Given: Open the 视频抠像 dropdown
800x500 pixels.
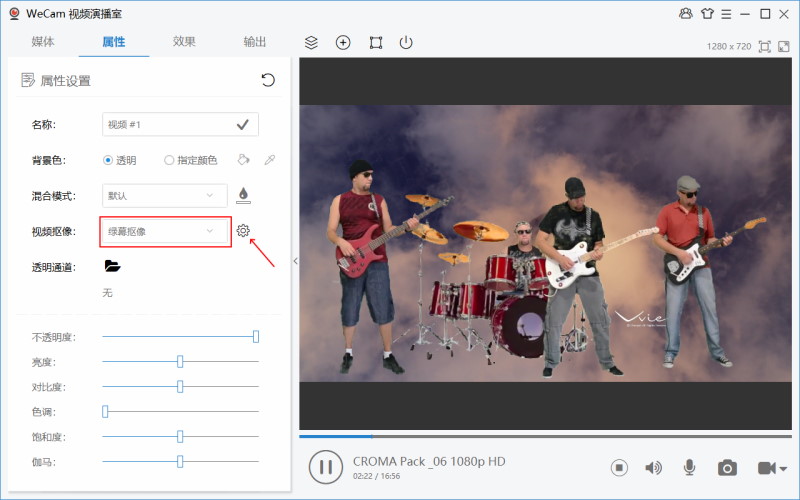Looking at the screenshot, I should [165, 232].
